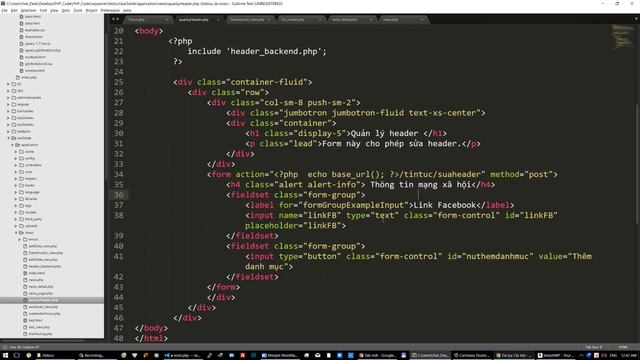Viewport: 640px width, 360px height.
Task: Click the minimap code preview
Action: point(622,37)
